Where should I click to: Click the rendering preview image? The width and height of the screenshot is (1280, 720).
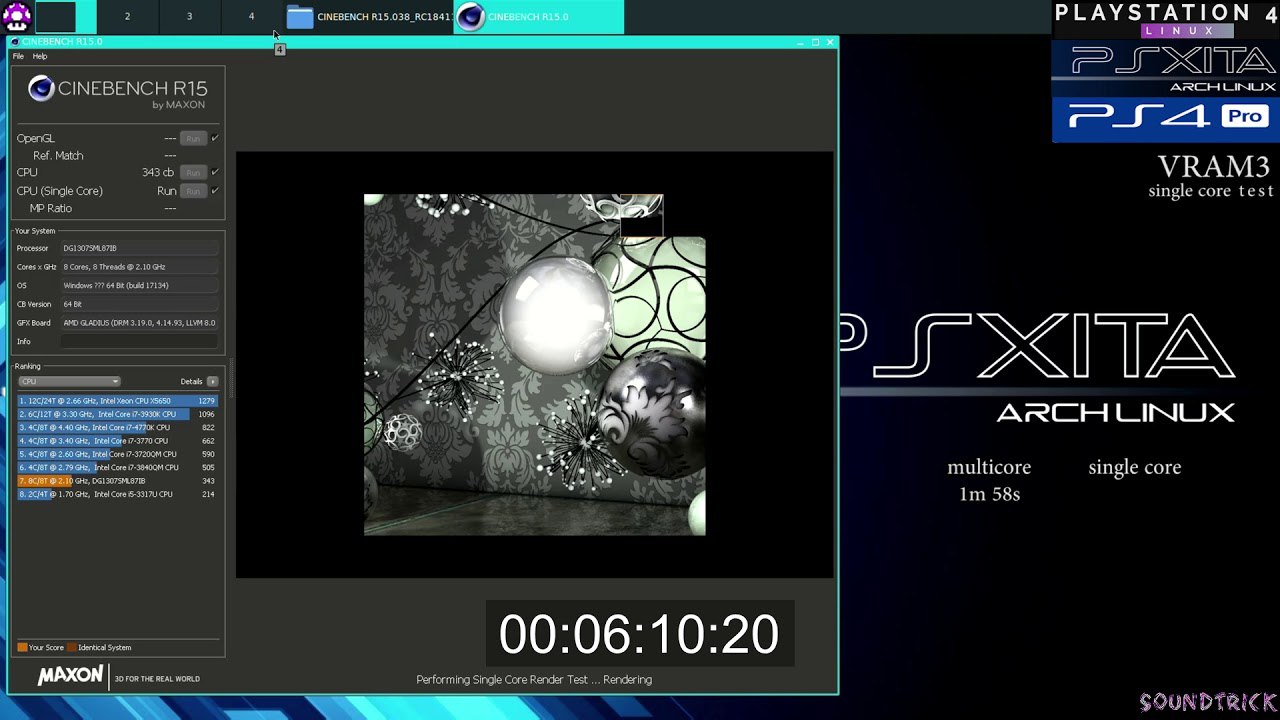[534, 365]
